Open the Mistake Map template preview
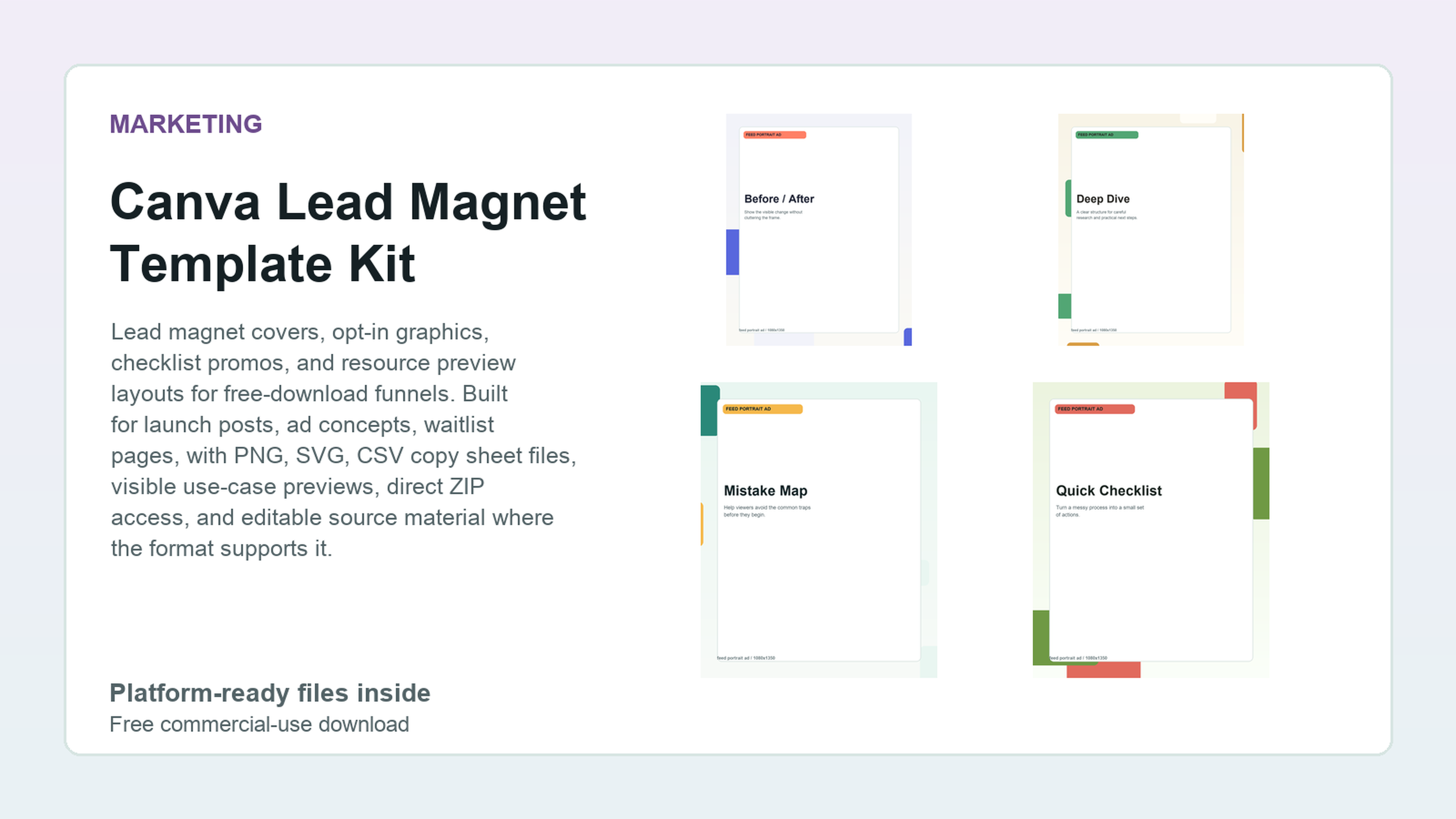The width and height of the screenshot is (1456, 819). click(x=819, y=530)
